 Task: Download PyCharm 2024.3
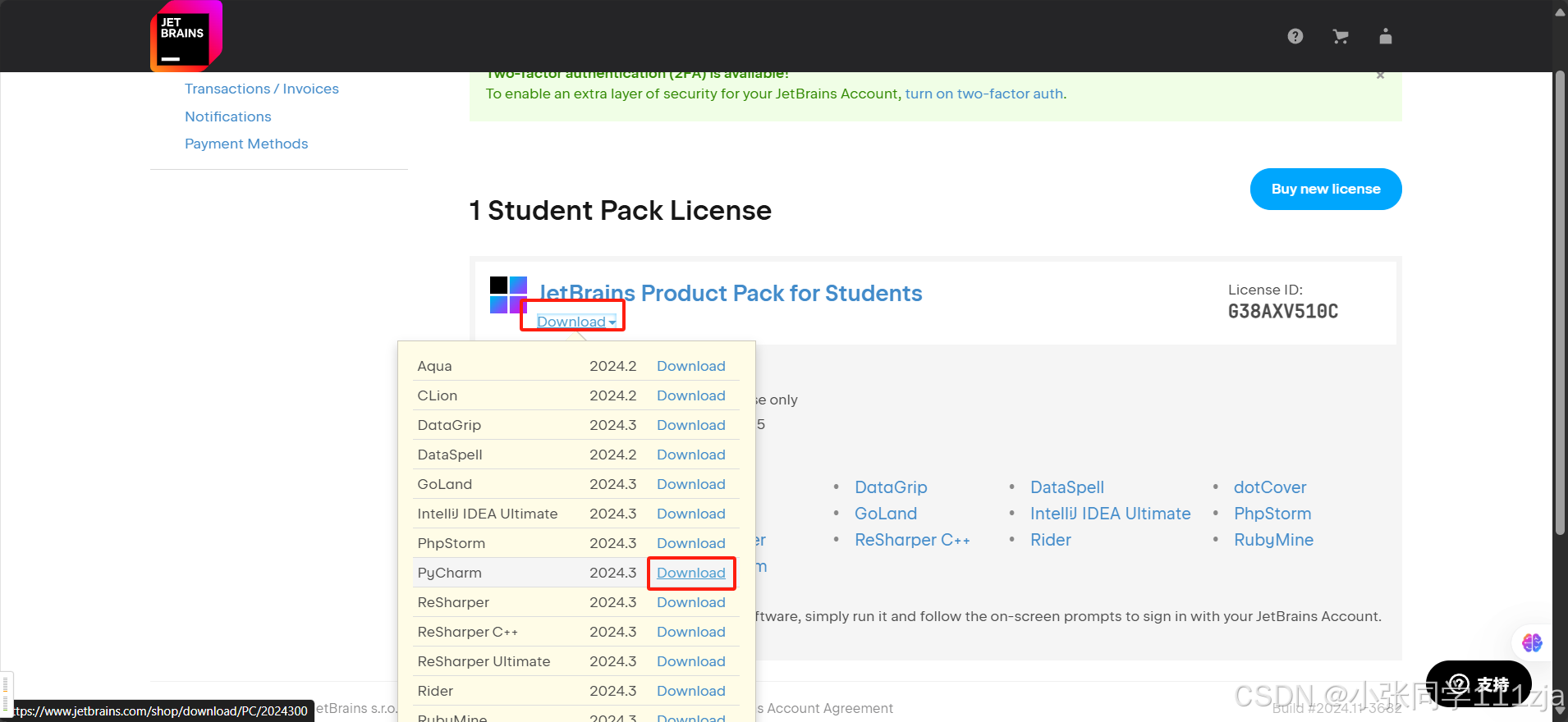[691, 573]
